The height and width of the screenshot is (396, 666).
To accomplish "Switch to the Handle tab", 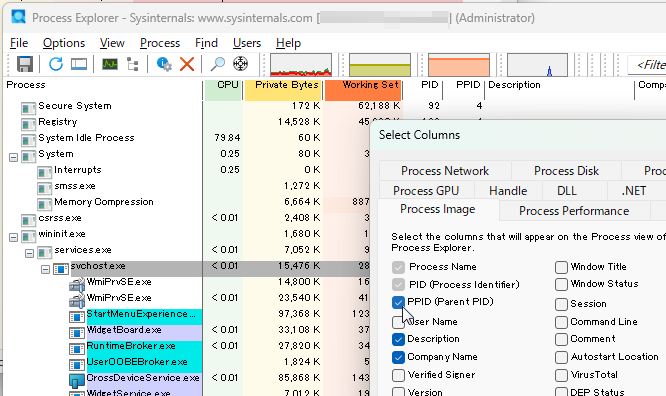I will [508, 191].
